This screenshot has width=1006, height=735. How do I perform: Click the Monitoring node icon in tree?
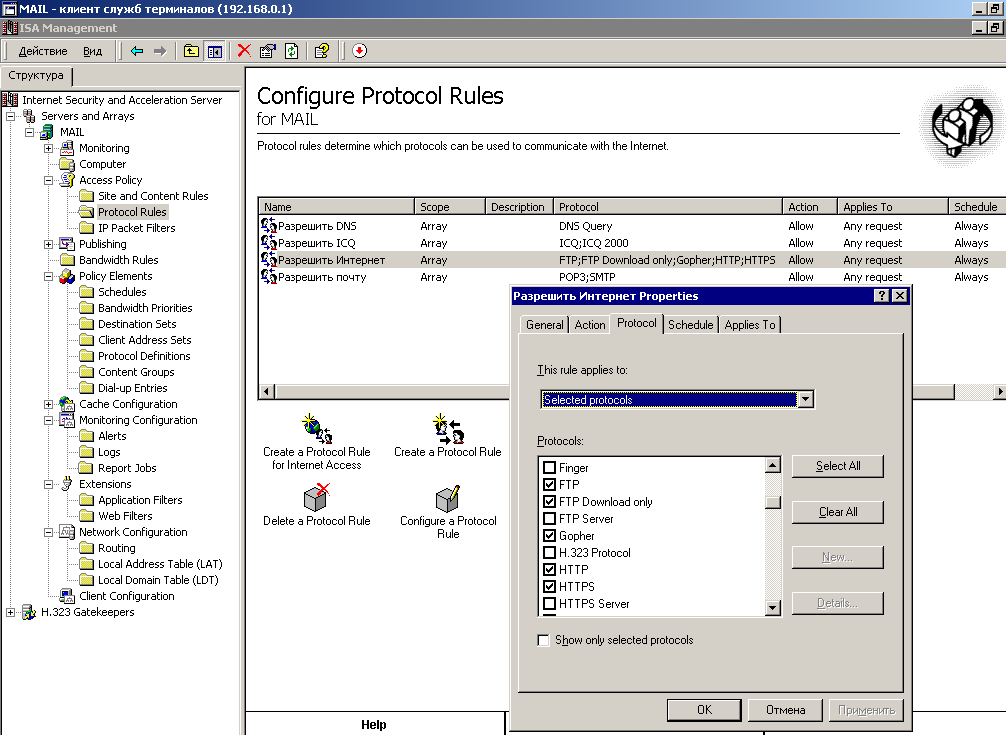(67, 148)
